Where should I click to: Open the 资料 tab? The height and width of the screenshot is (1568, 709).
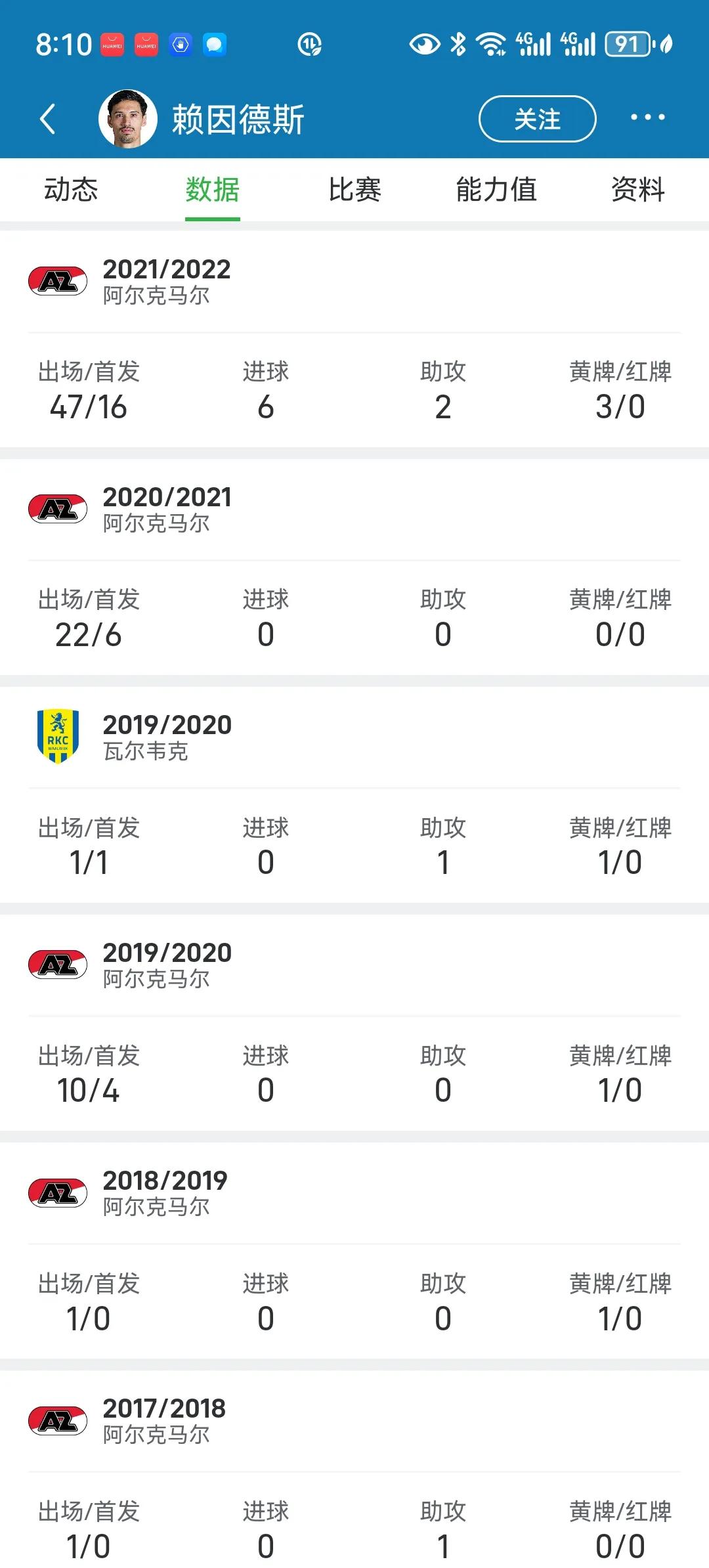[x=638, y=190]
